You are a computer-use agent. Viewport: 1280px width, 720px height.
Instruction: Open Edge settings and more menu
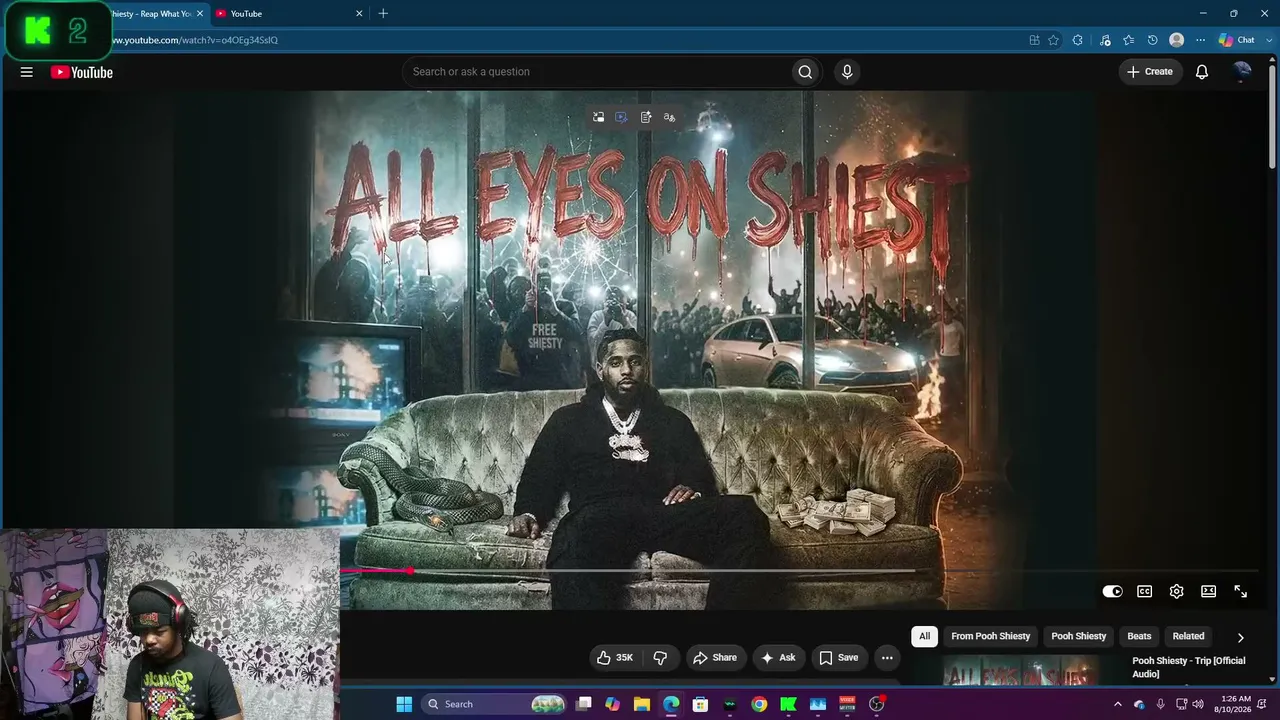1200,40
